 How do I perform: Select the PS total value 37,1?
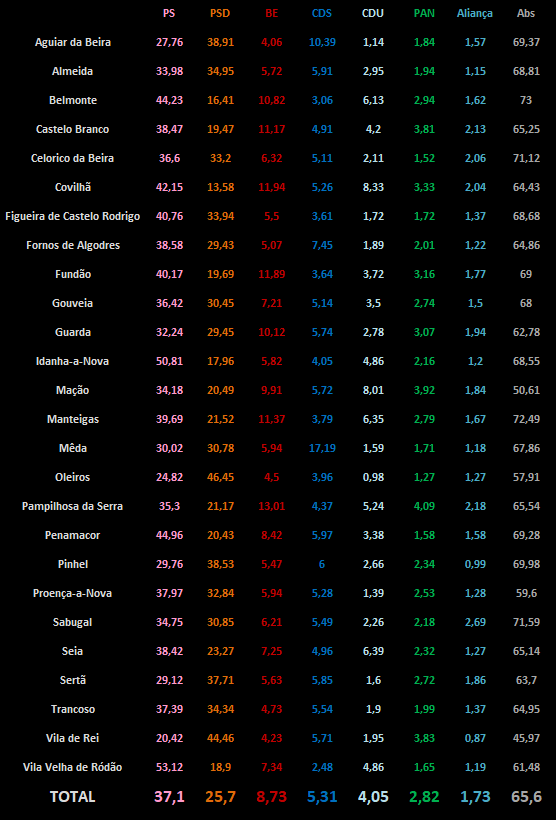(169, 796)
